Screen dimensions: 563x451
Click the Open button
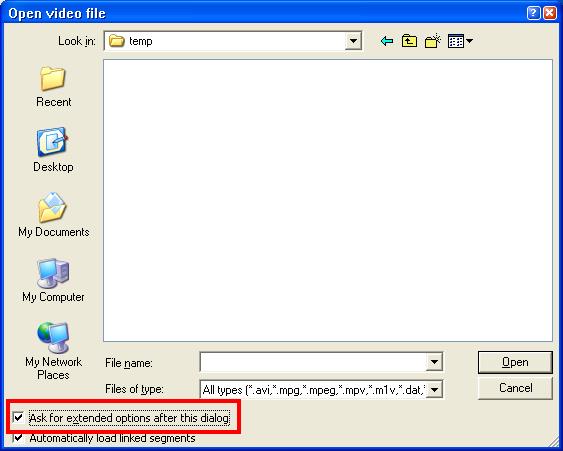[x=515, y=362]
